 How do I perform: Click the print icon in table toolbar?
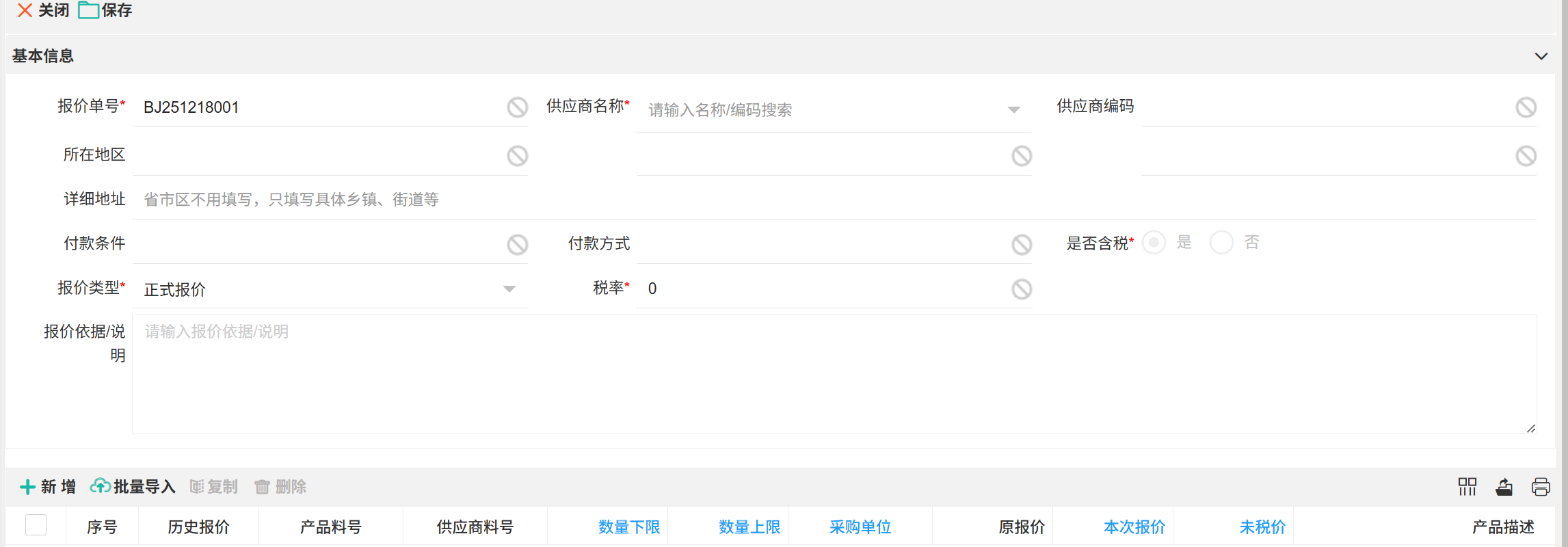[1541, 487]
